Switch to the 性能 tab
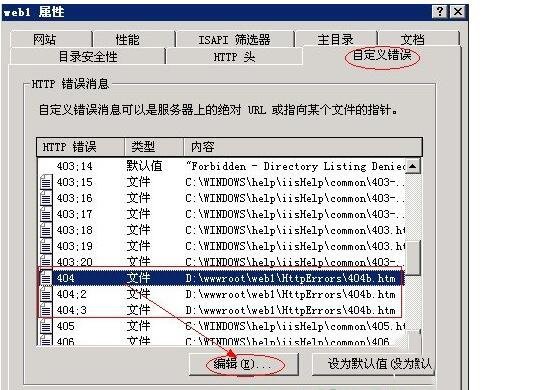This screenshot has height=390, width=546. pyautogui.click(x=134, y=39)
